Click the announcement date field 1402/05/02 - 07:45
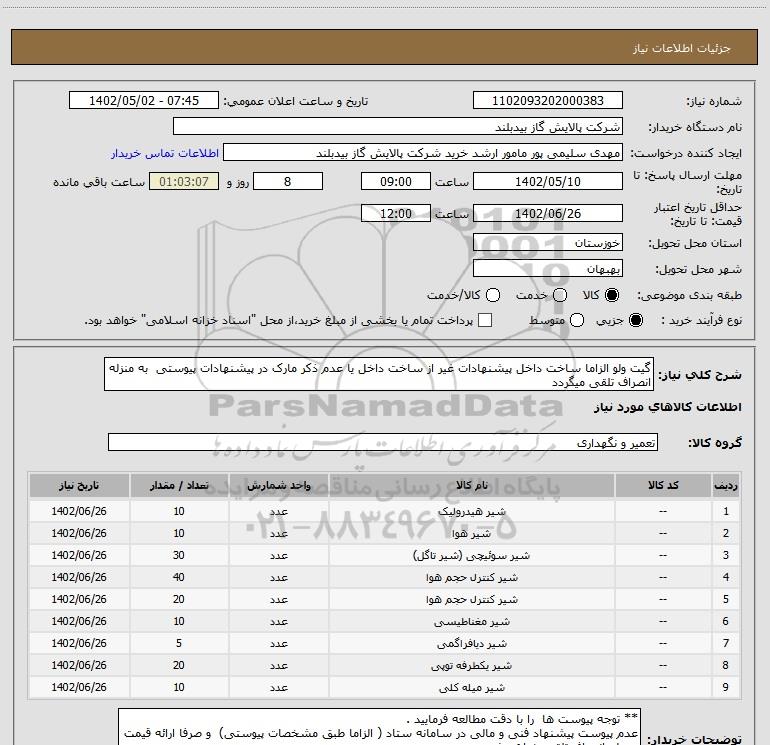Image resolution: width=770 pixels, height=745 pixels. click(144, 100)
